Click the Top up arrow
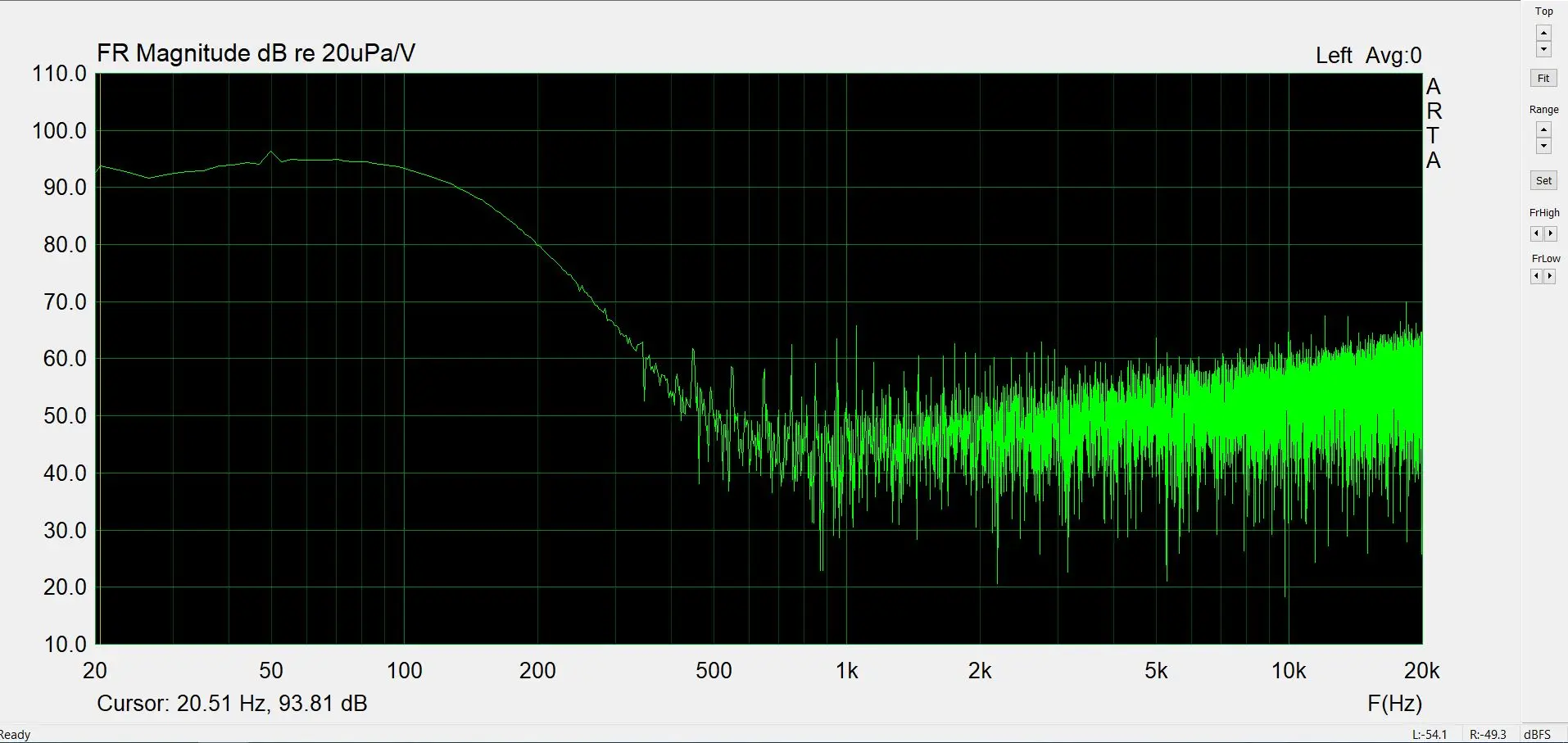Viewport: 1568px width, 743px height. pos(1543,34)
